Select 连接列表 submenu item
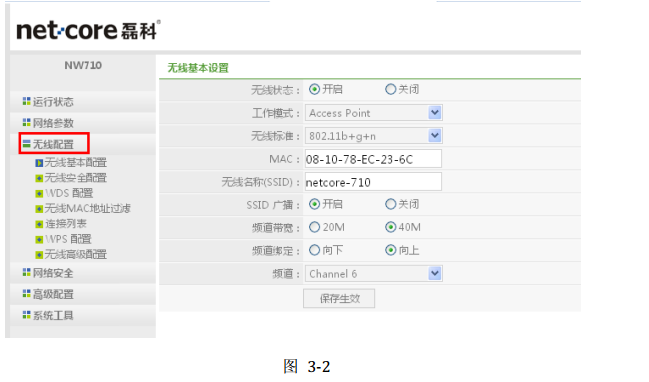Screen dimensions: 649x382 (x=66, y=224)
